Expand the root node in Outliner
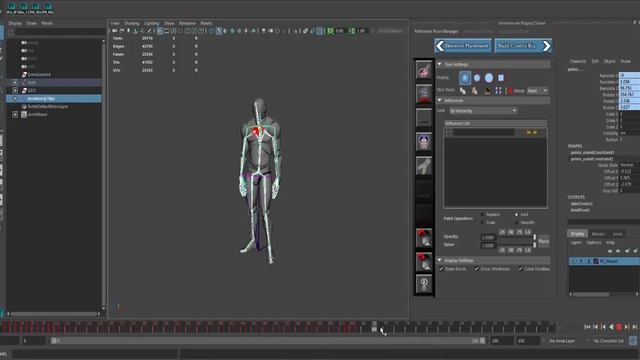Viewport: 640px width, 360px height. [x=15, y=82]
